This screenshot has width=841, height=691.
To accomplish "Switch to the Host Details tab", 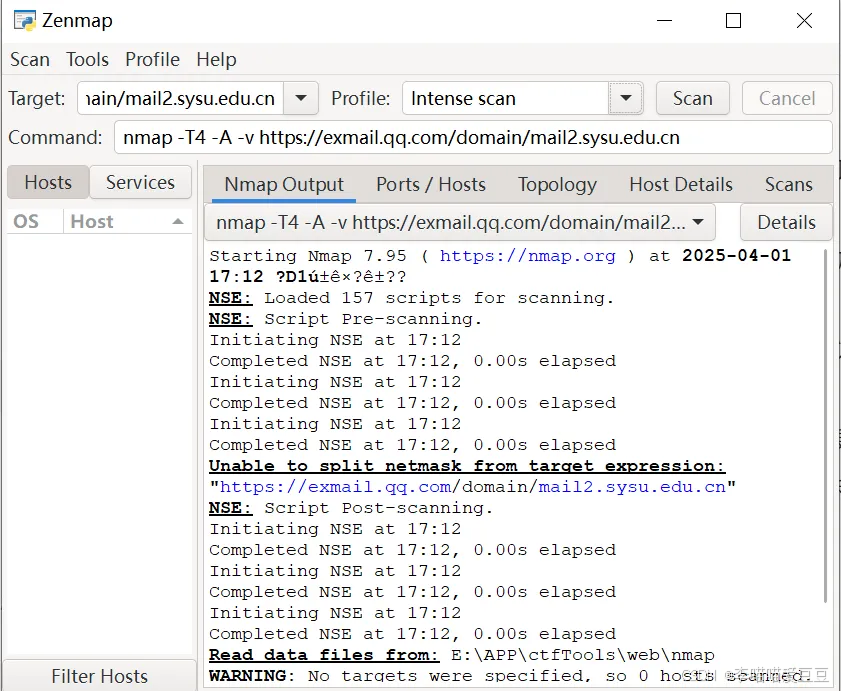I will tap(681, 185).
